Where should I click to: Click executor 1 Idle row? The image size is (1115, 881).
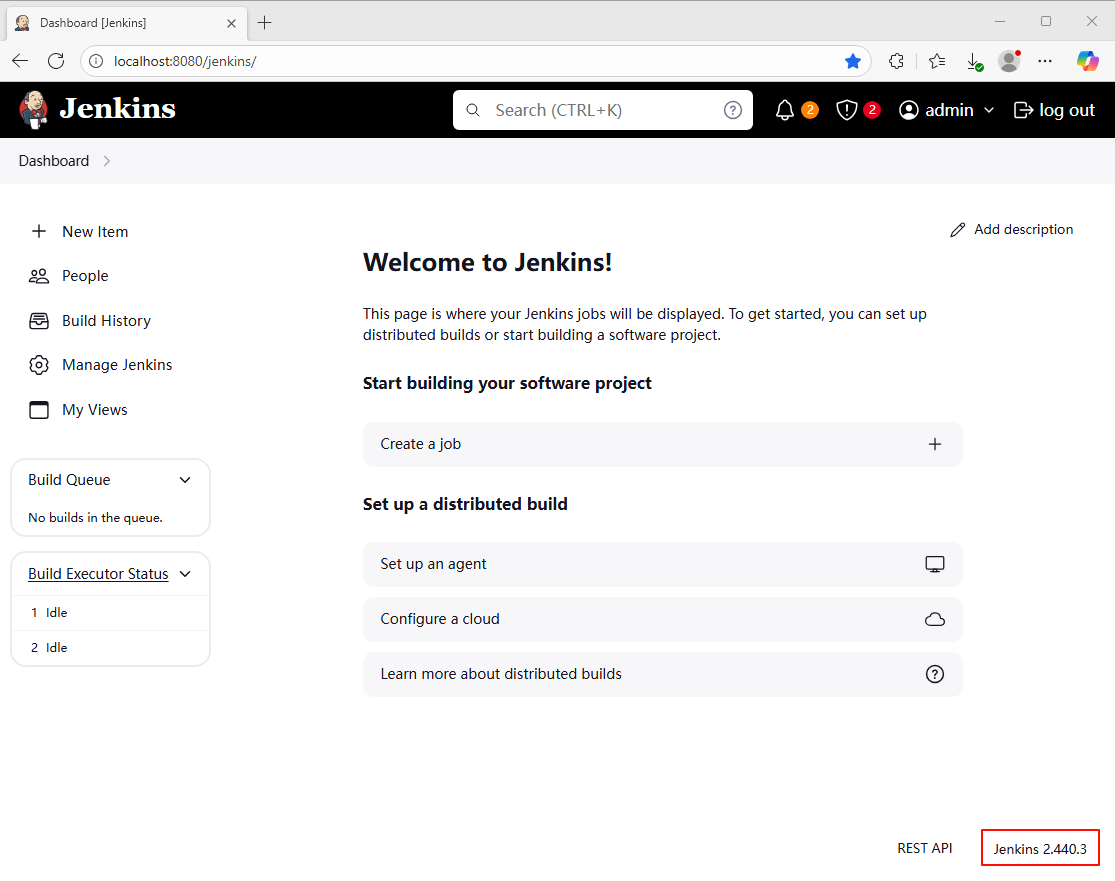coord(111,613)
